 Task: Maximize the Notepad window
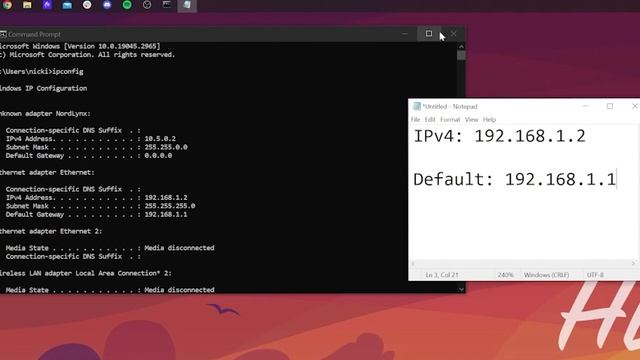point(610,106)
